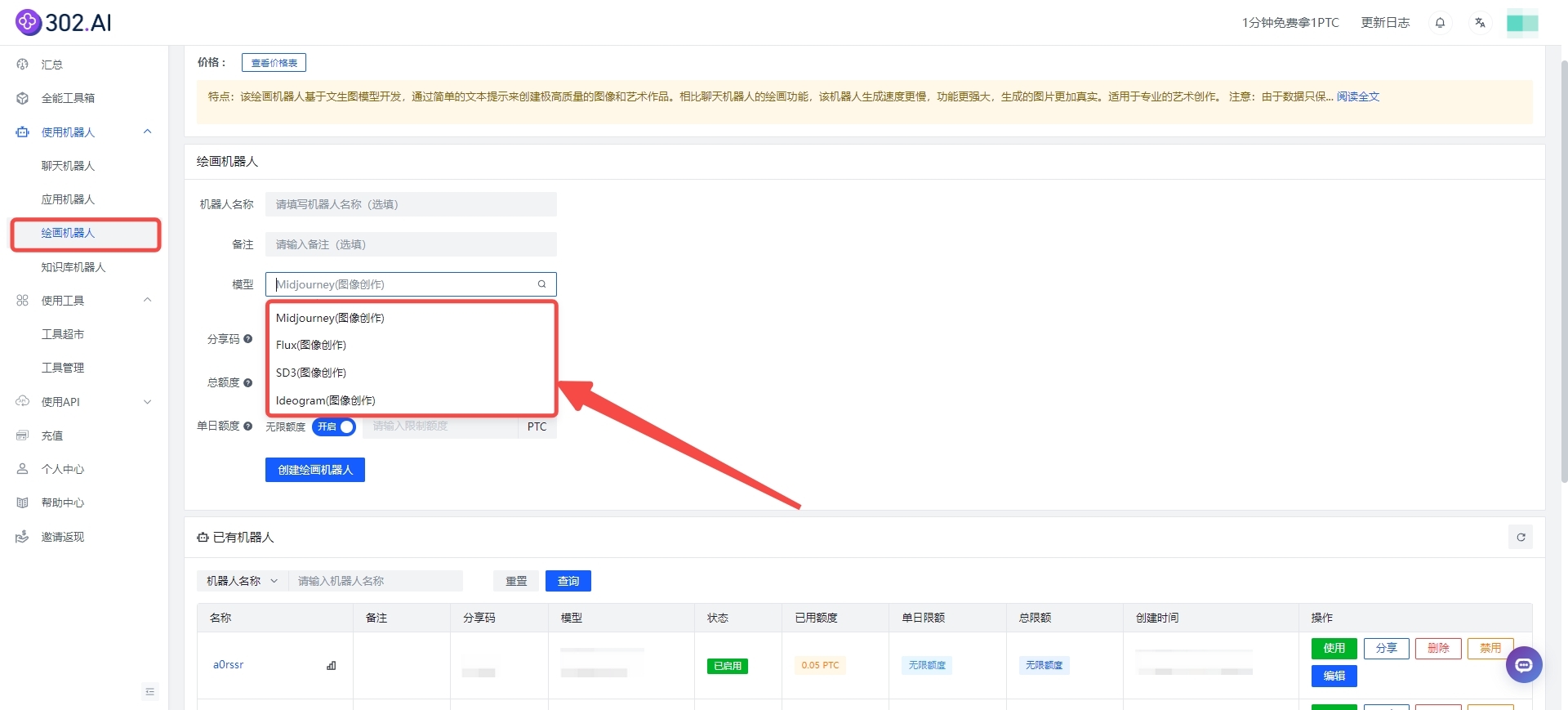Click the 阅读全文 link
This screenshot has height=710, width=1568.
[x=1358, y=96]
